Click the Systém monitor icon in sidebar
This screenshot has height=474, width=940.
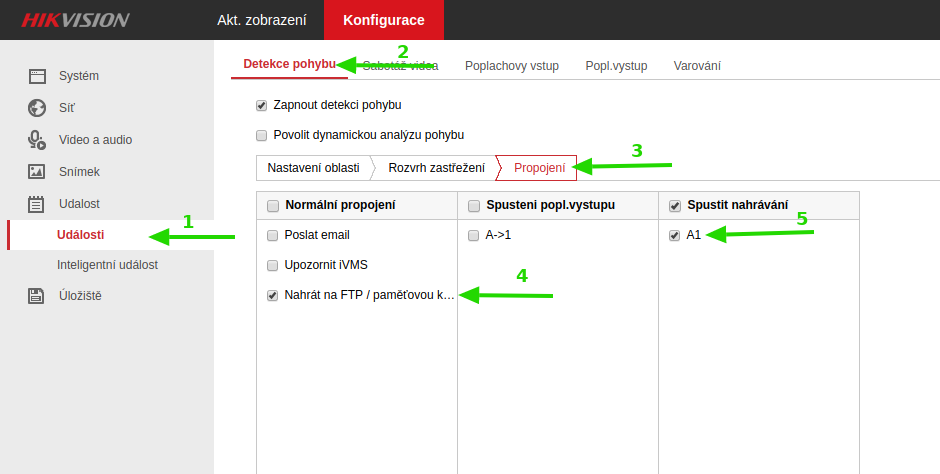point(37,76)
